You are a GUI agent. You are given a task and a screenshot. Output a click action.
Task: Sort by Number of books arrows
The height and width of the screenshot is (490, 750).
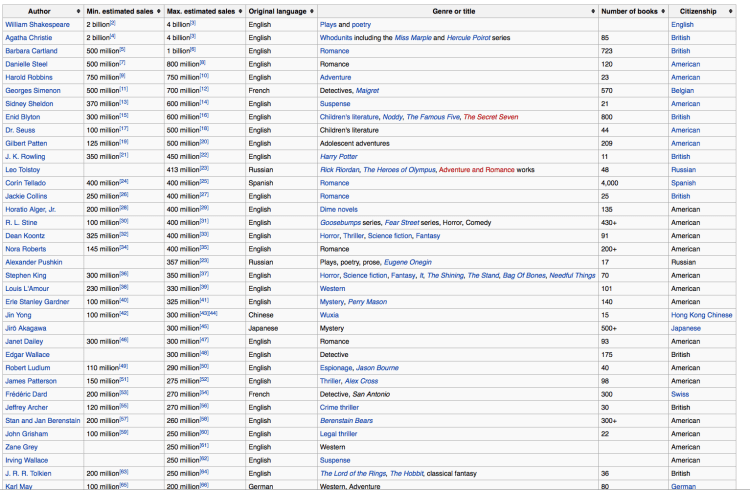click(663, 11)
